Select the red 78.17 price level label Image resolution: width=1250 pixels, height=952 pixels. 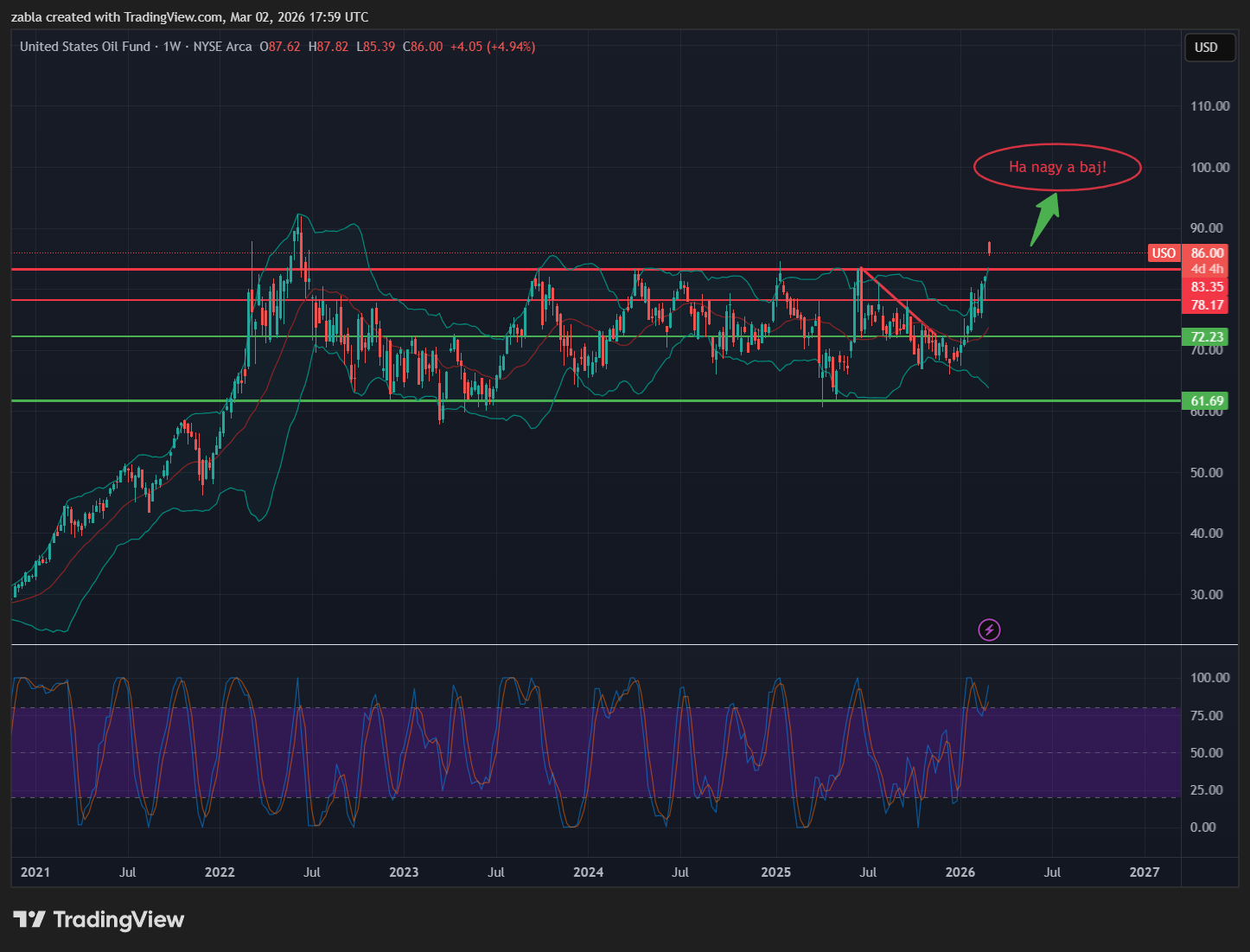(1207, 305)
